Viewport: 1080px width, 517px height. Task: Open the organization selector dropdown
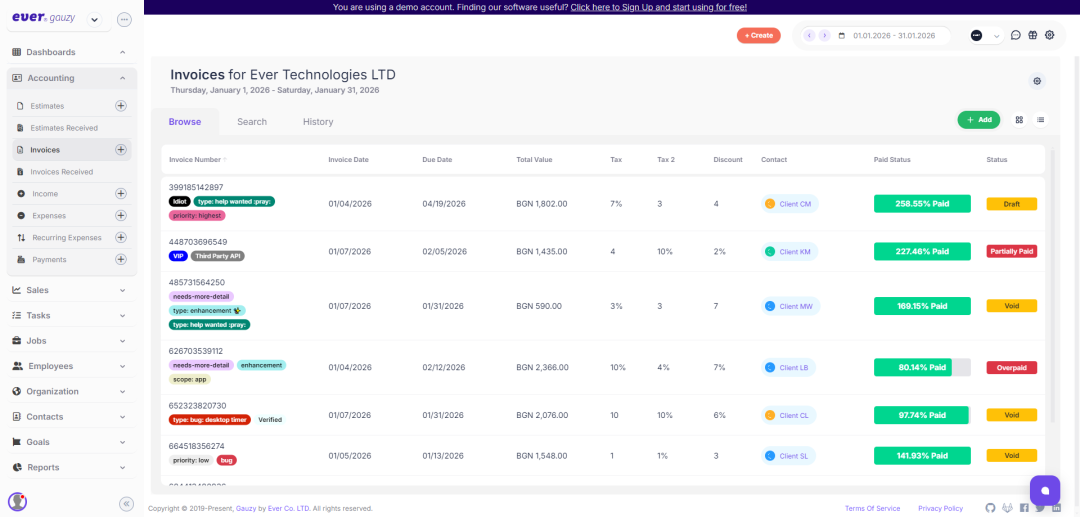coord(984,36)
